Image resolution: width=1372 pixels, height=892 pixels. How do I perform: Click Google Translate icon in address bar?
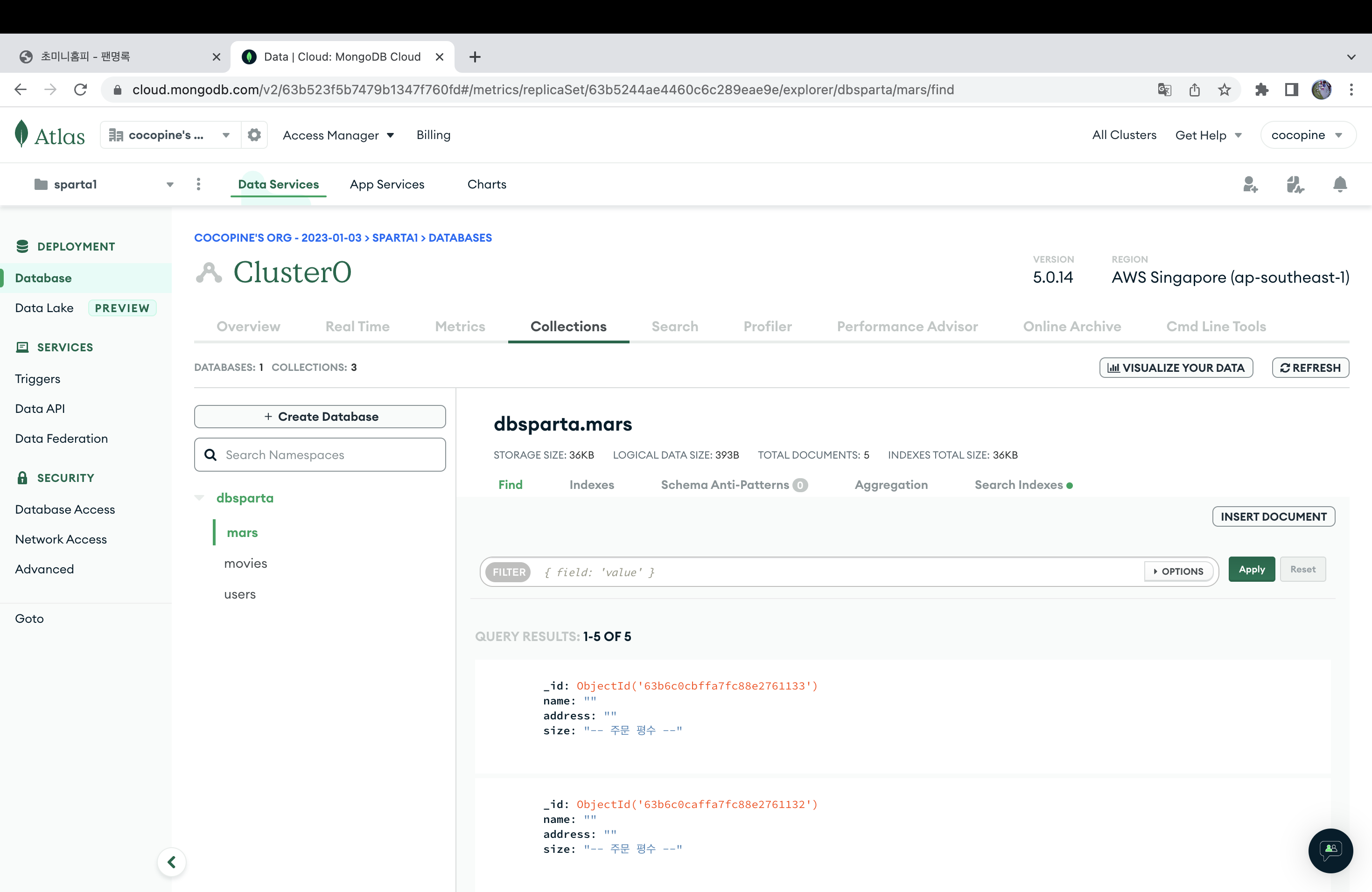tap(1164, 89)
